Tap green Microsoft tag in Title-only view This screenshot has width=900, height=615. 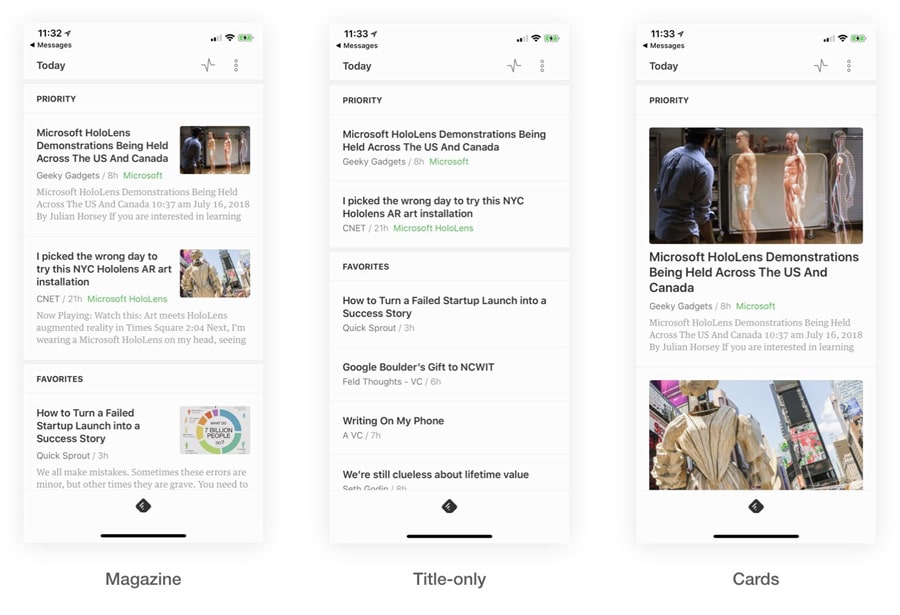(449, 161)
